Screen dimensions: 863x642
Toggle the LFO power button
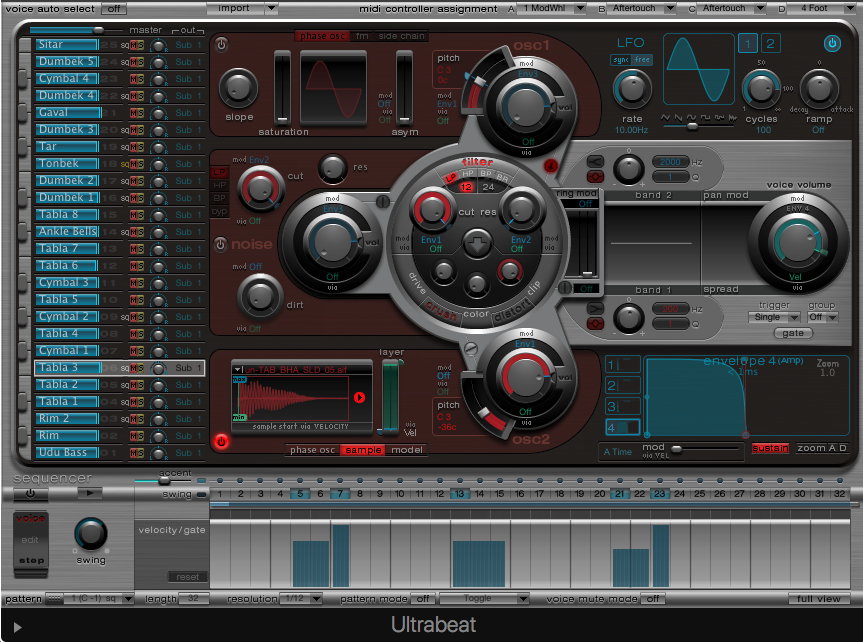pos(832,43)
